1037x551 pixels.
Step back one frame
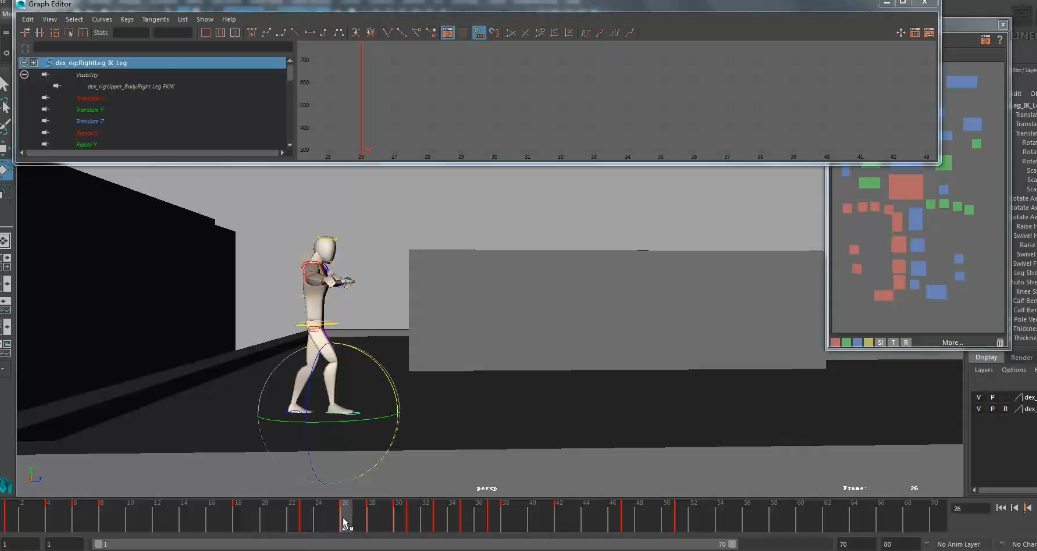(1015, 507)
